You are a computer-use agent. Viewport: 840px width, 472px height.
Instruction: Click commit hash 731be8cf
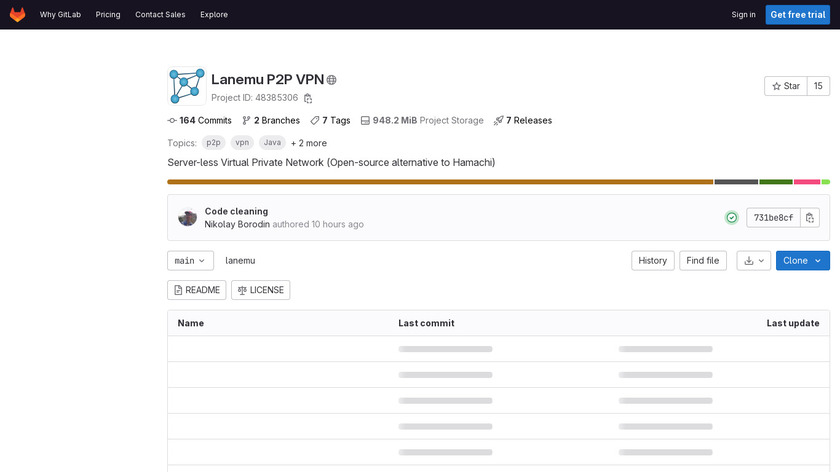coord(773,218)
